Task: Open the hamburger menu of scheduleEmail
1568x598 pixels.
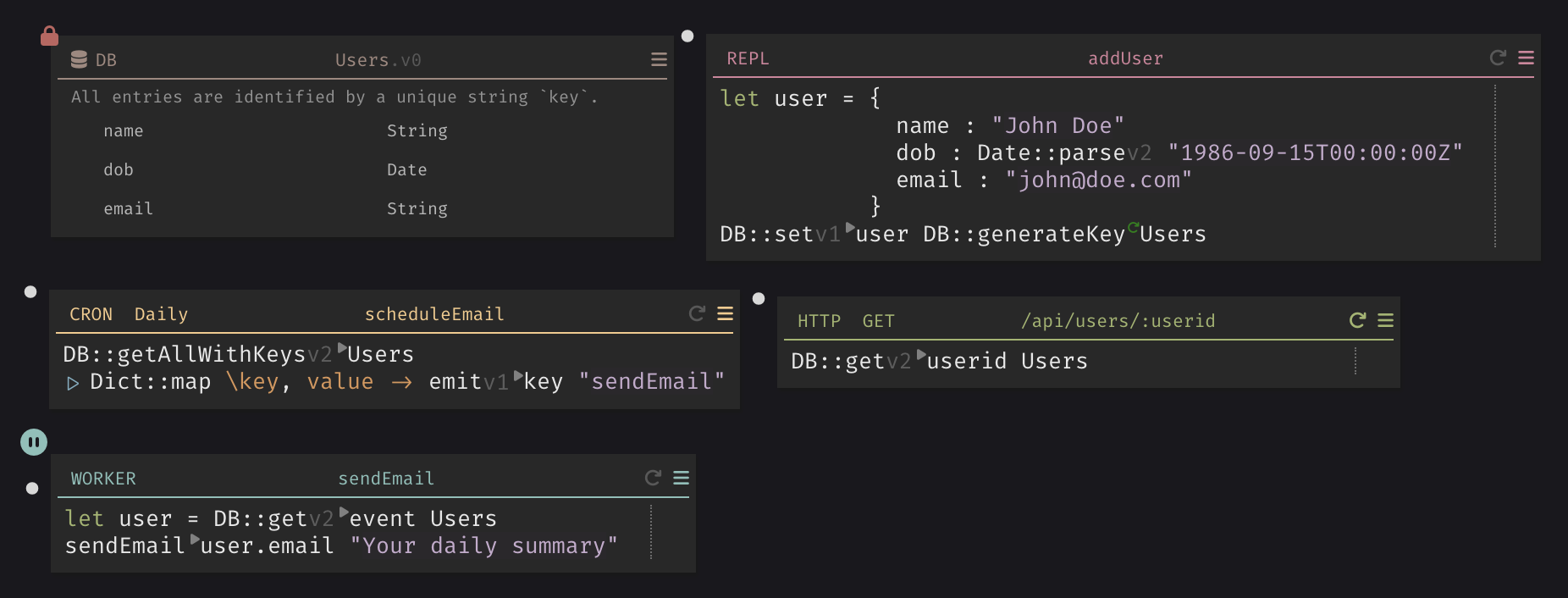Action: 725,313
